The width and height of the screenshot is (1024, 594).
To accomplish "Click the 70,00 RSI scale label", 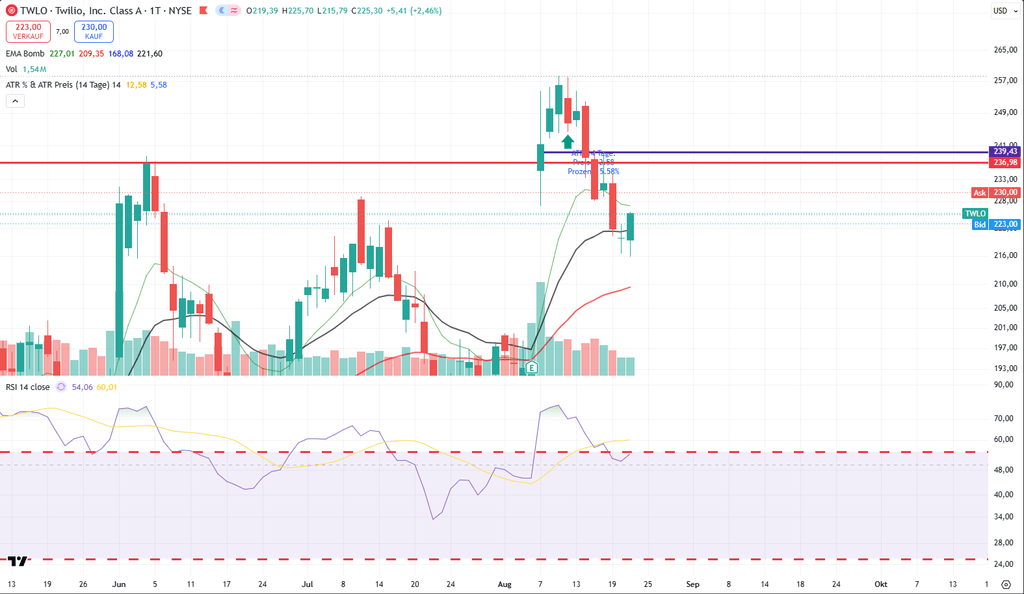I will pyautogui.click(x=1004, y=418).
